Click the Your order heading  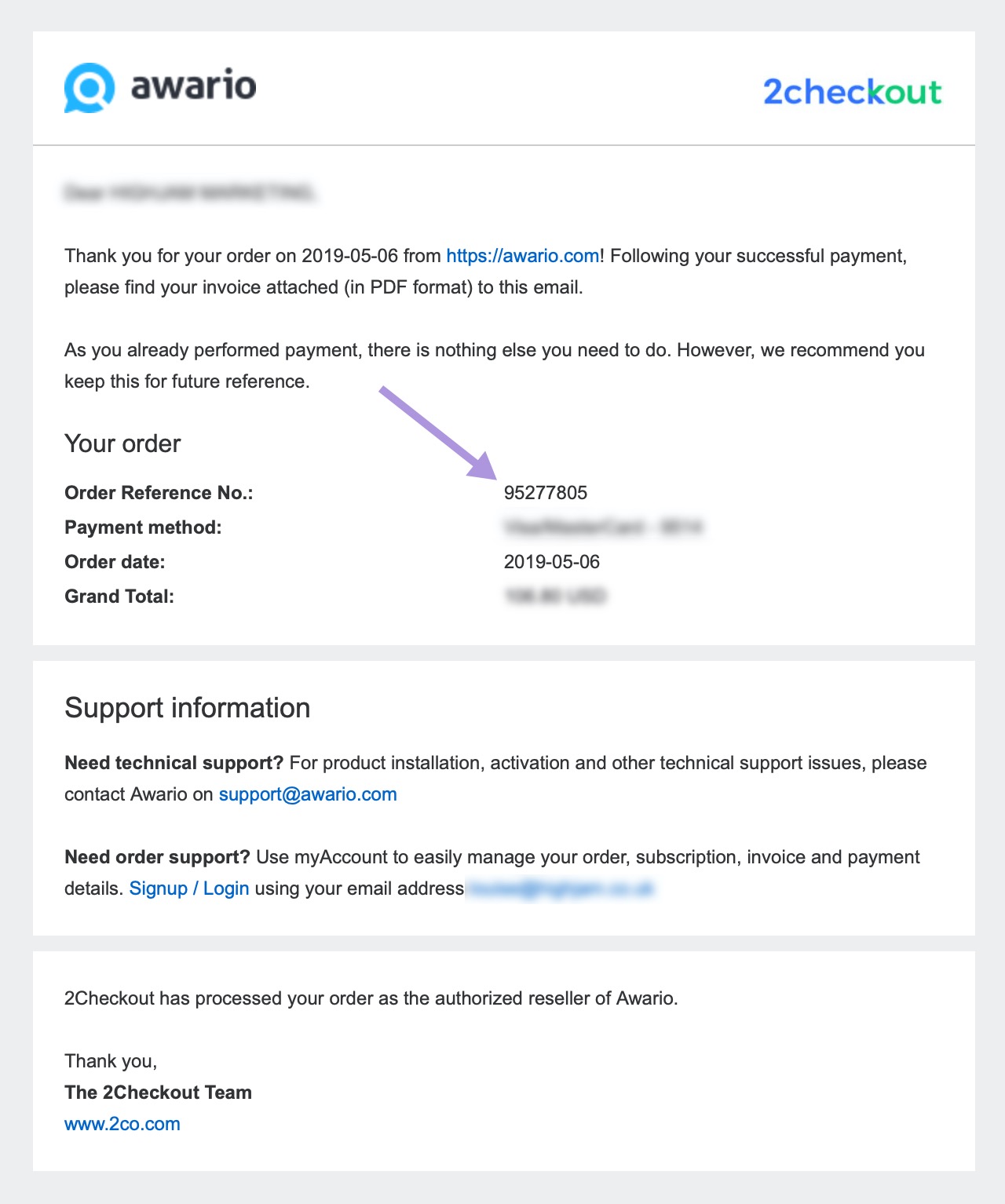coord(122,443)
